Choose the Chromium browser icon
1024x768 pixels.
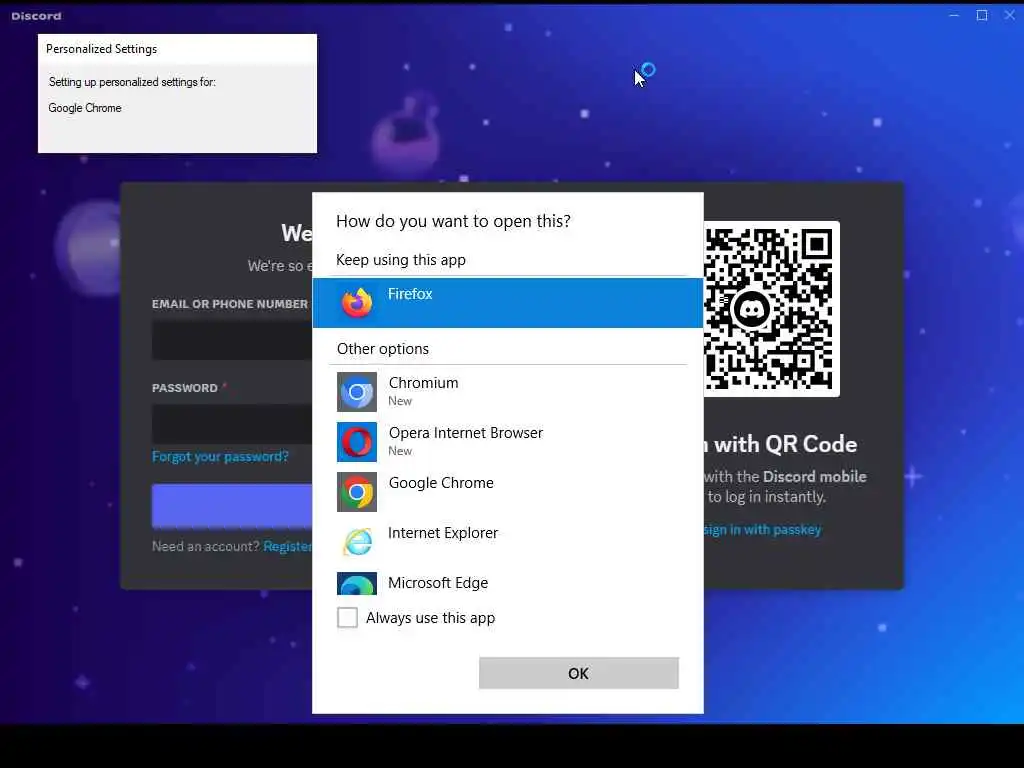357,392
